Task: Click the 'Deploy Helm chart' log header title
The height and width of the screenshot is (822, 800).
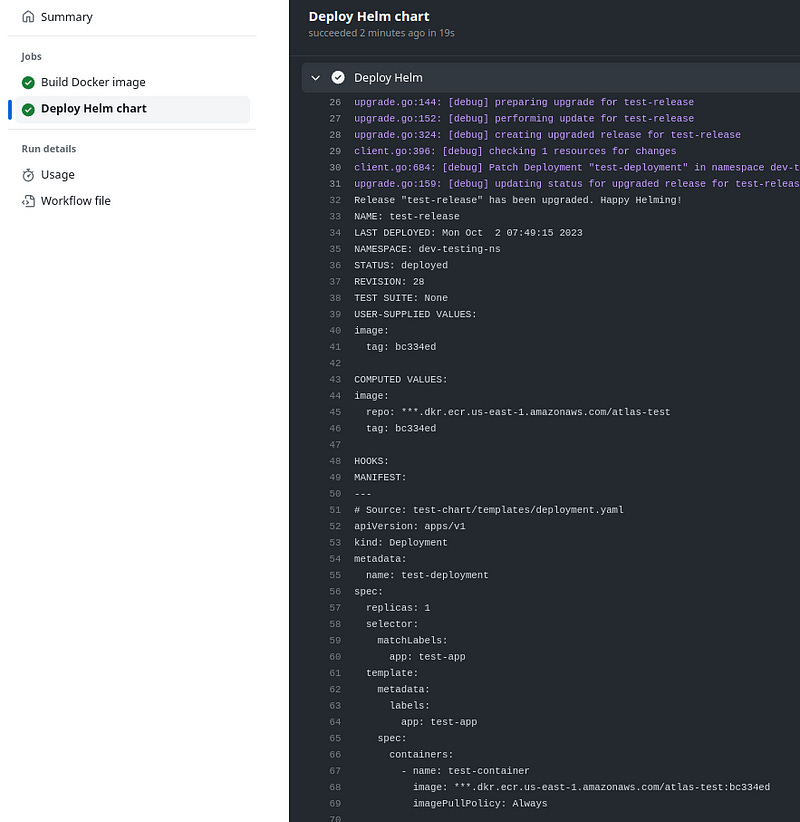Action: tap(369, 17)
